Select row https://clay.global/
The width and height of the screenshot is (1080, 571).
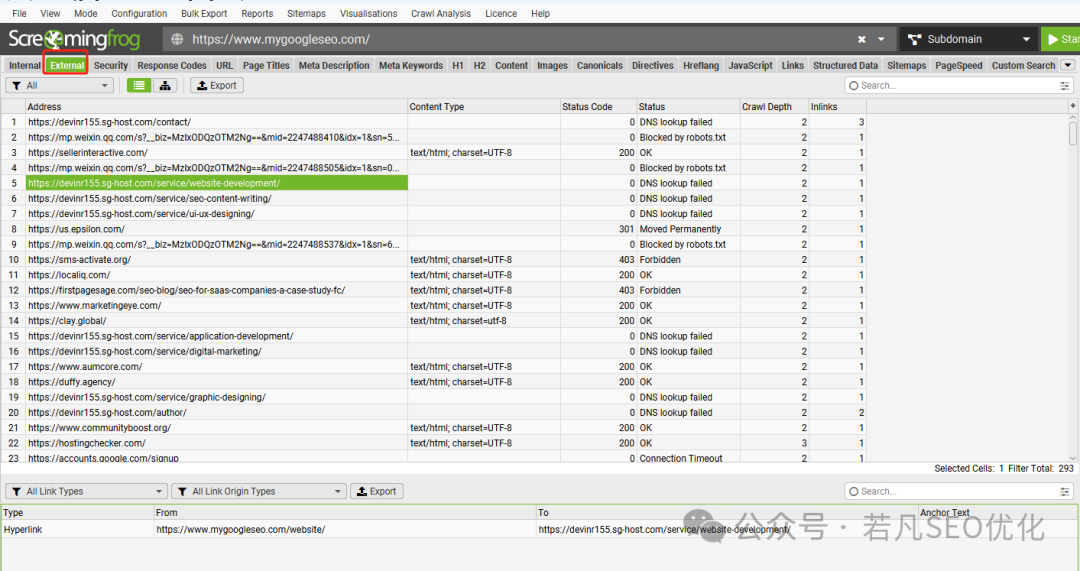tap(433, 321)
